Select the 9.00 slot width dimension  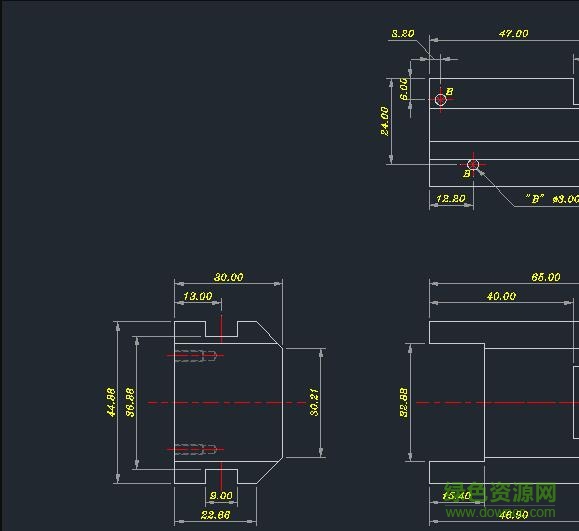pyautogui.click(x=221, y=496)
